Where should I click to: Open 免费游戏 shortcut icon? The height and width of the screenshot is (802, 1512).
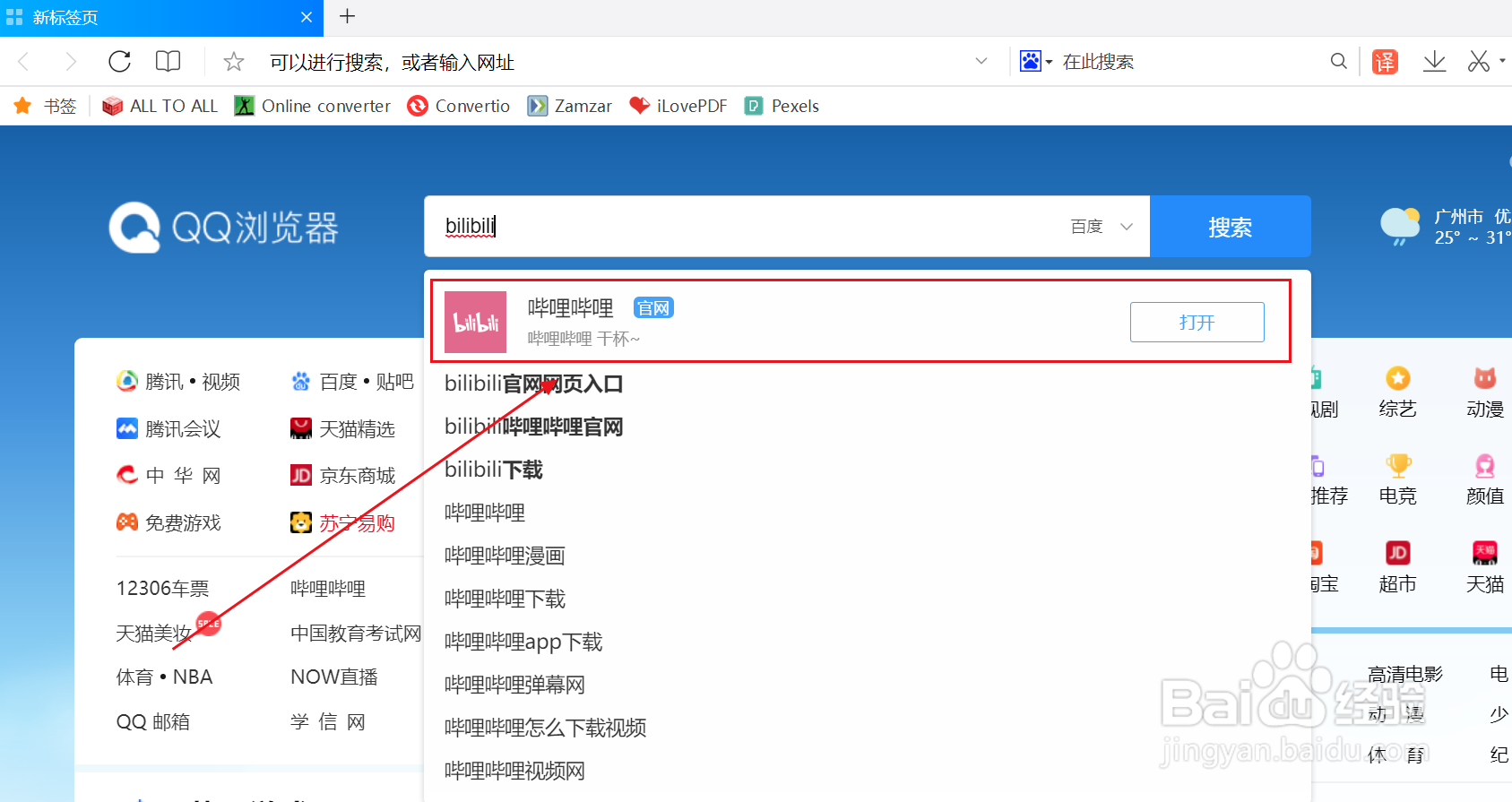(x=126, y=522)
